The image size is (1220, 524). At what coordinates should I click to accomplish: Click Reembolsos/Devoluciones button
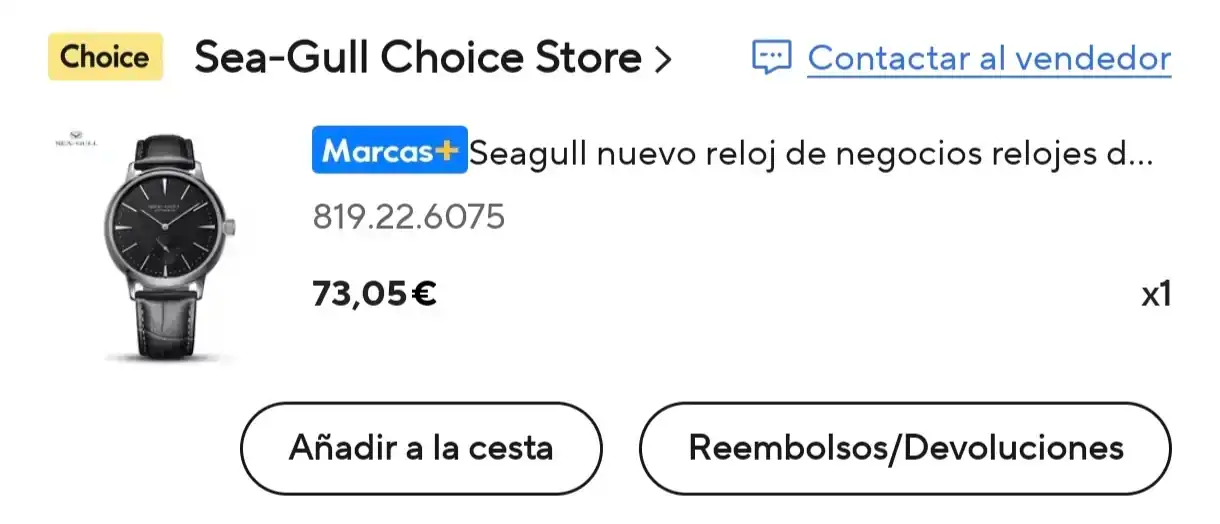(905, 447)
